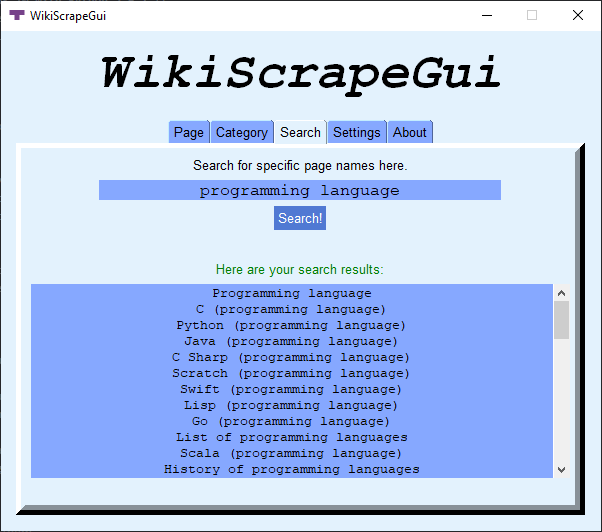Click the Search! button
The image size is (602, 532).
click(300, 218)
